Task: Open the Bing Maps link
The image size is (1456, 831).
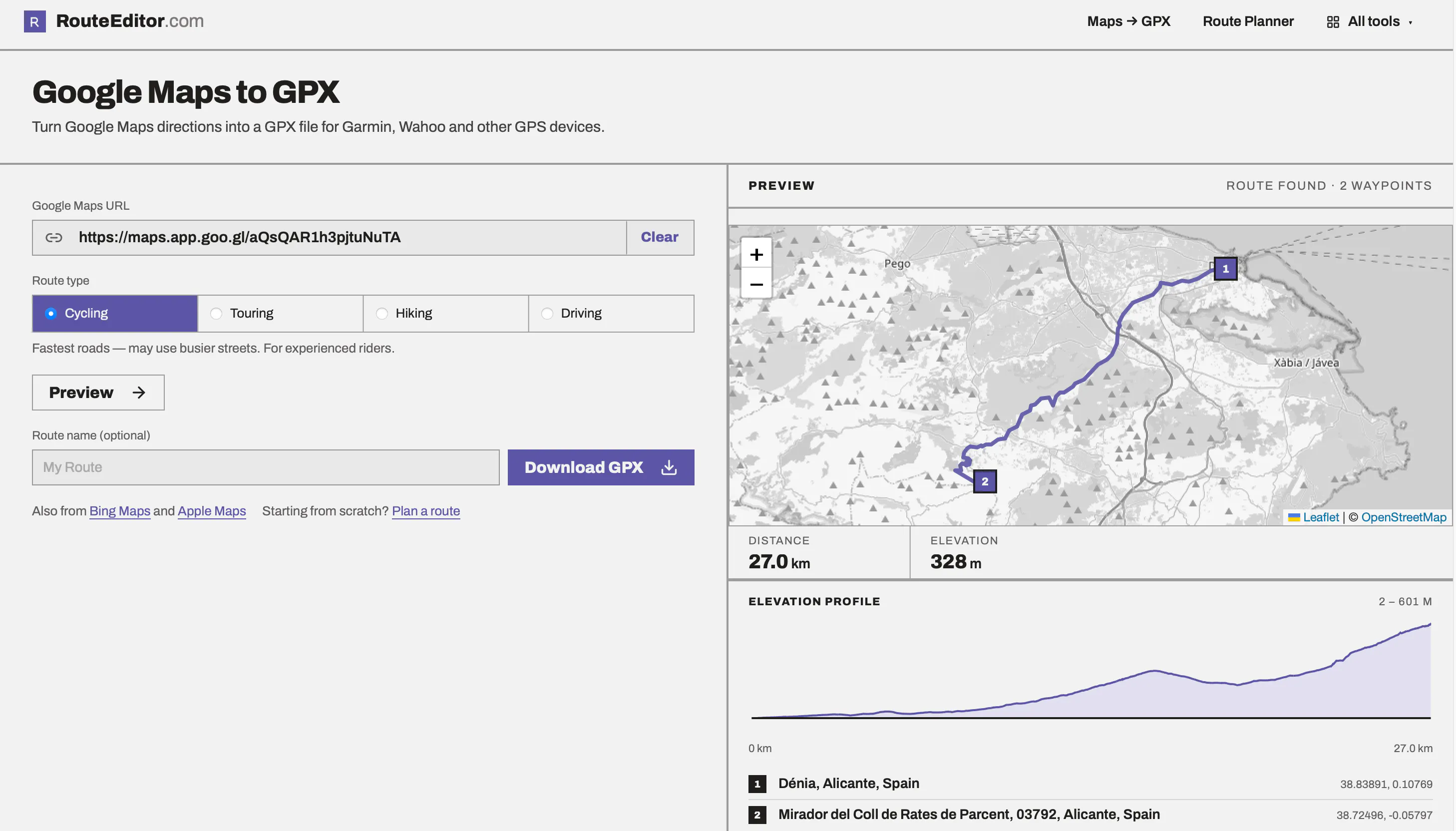Action: click(x=120, y=511)
